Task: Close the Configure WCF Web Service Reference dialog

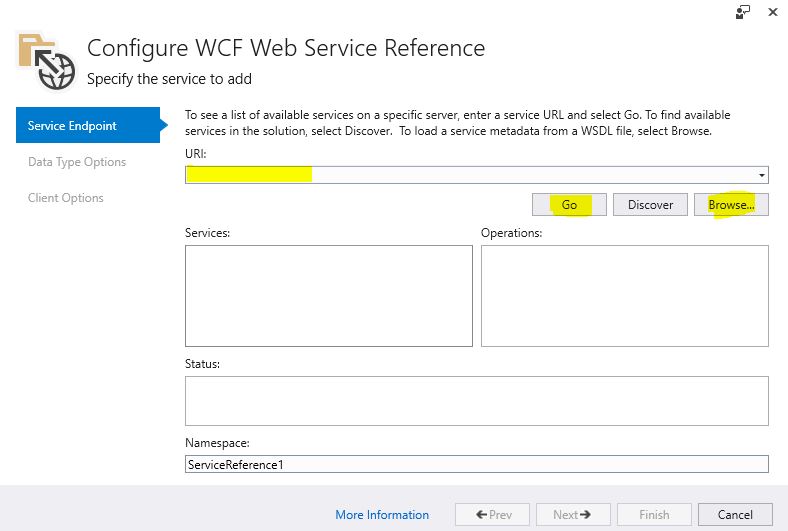Action: click(773, 12)
